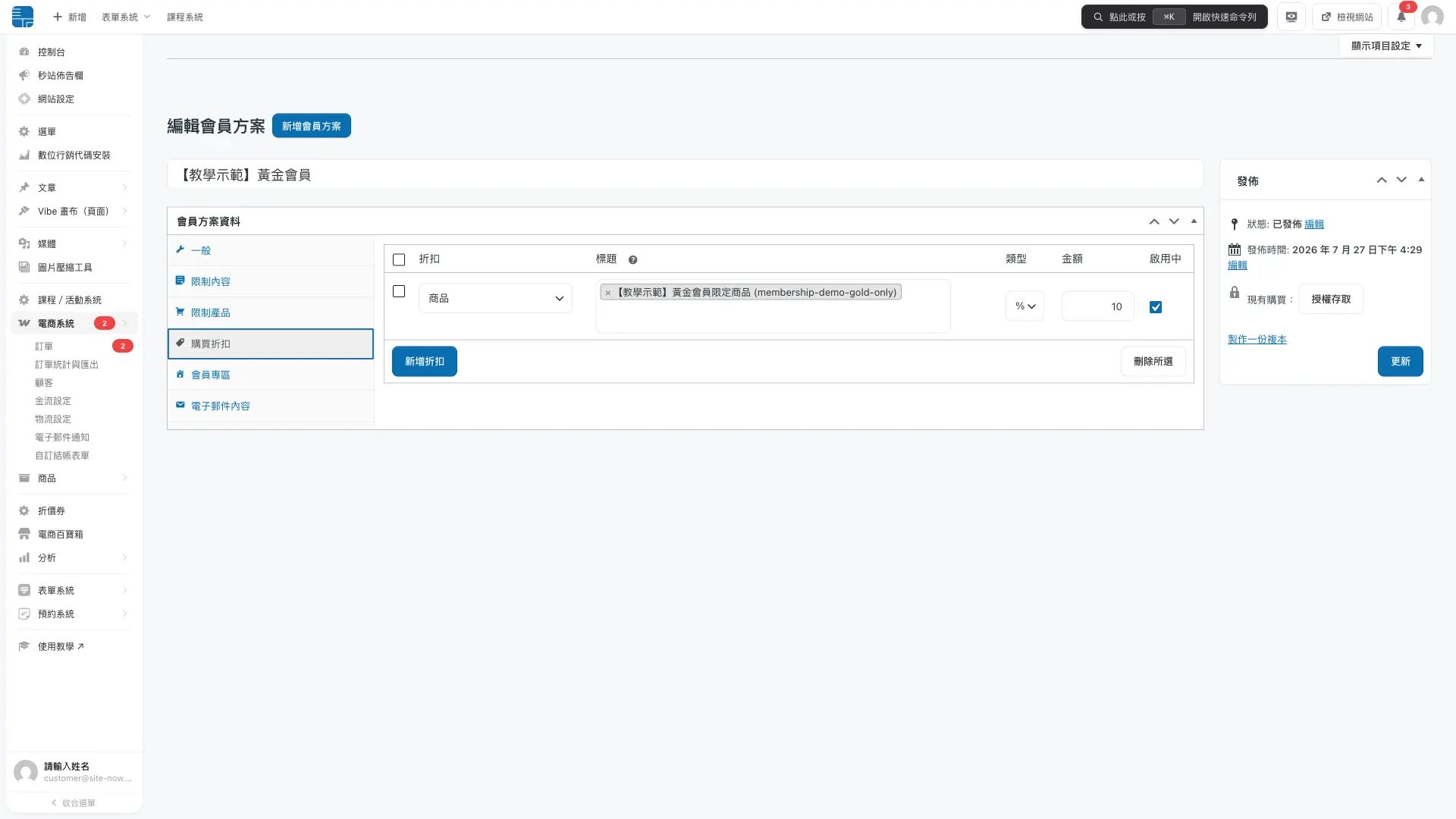Click the help icon next to 標題
The height and width of the screenshot is (819, 1456).
point(632,259)
